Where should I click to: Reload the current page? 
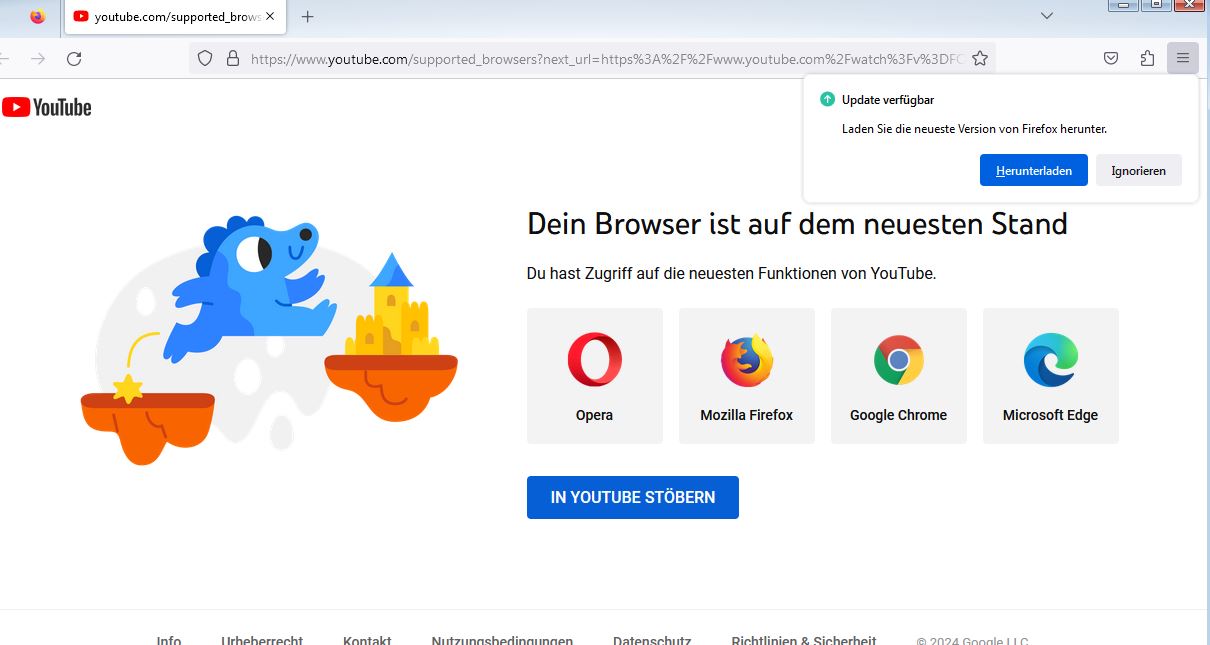pos(74,59)
